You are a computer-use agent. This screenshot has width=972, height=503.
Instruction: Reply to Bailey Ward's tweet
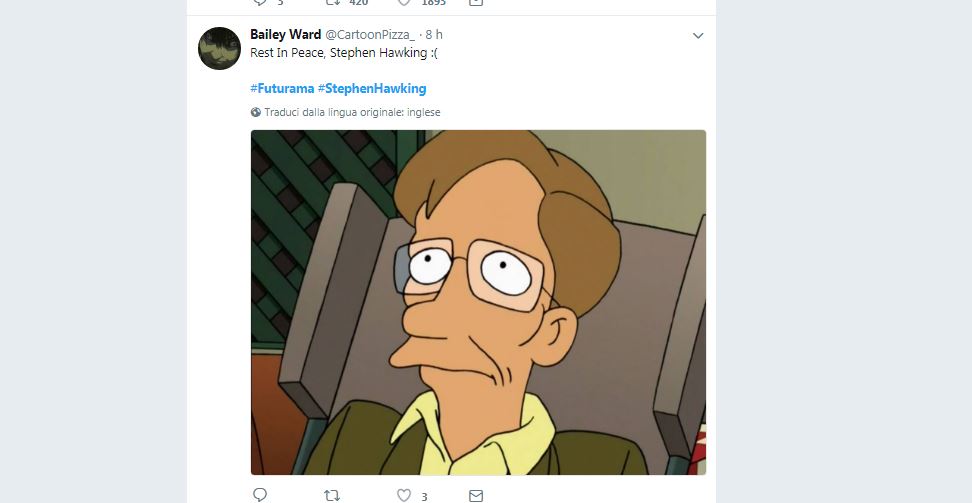point(260,495)
